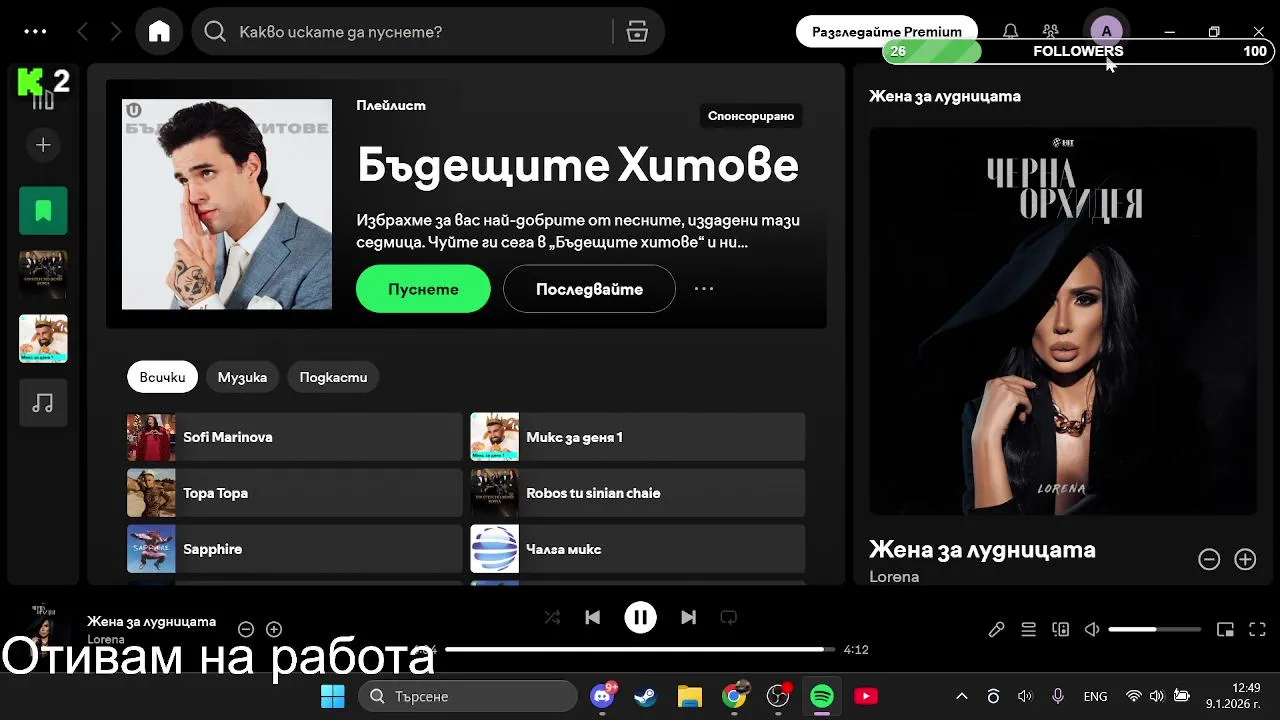1280x720 pixels.
Task: Open the 'Черна Орхидея' album artwork
Action: click(1063, 321)
